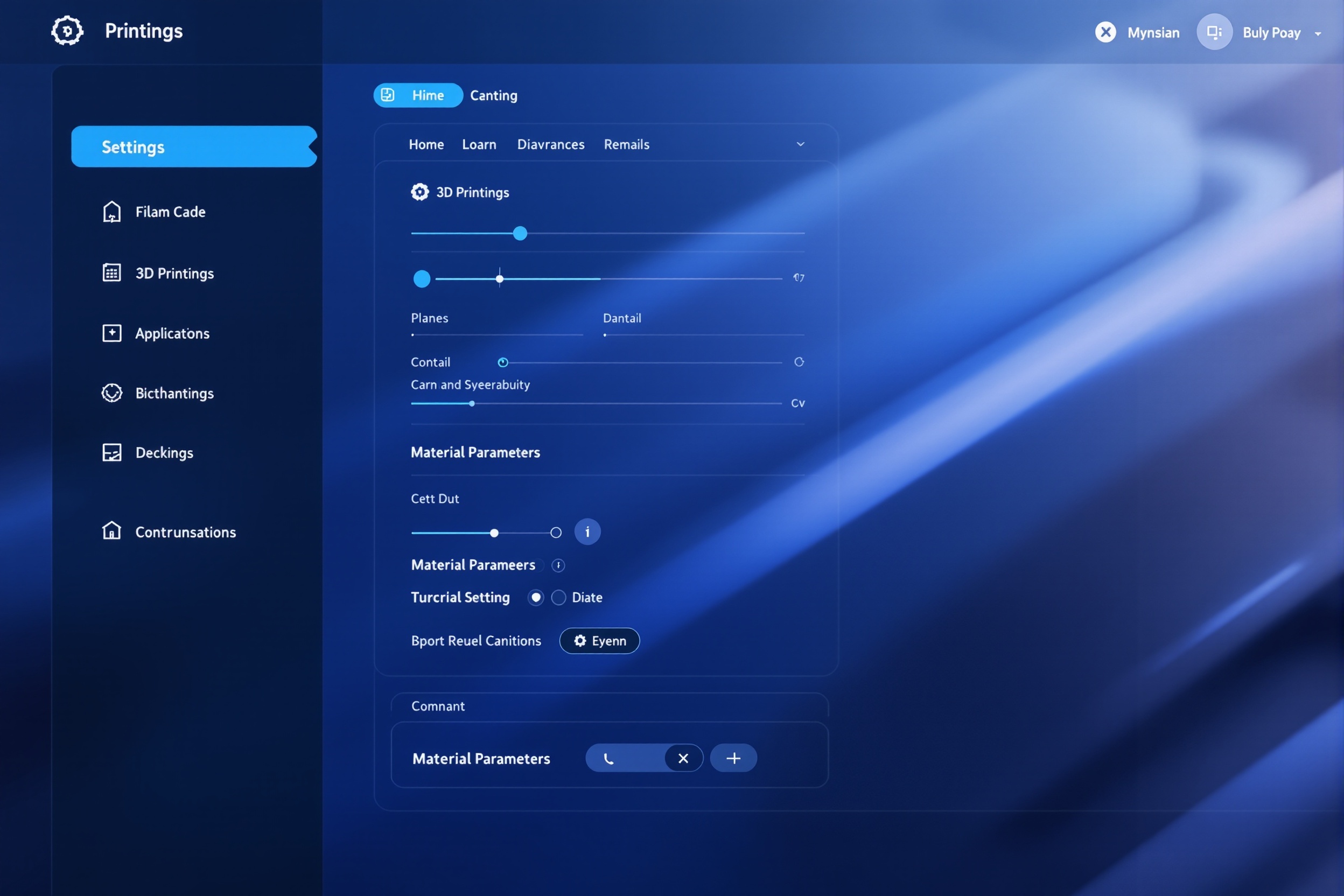Select the Settings sidebar item
The height and width of the screenshot is (896, 1344).
coord(194,147)
